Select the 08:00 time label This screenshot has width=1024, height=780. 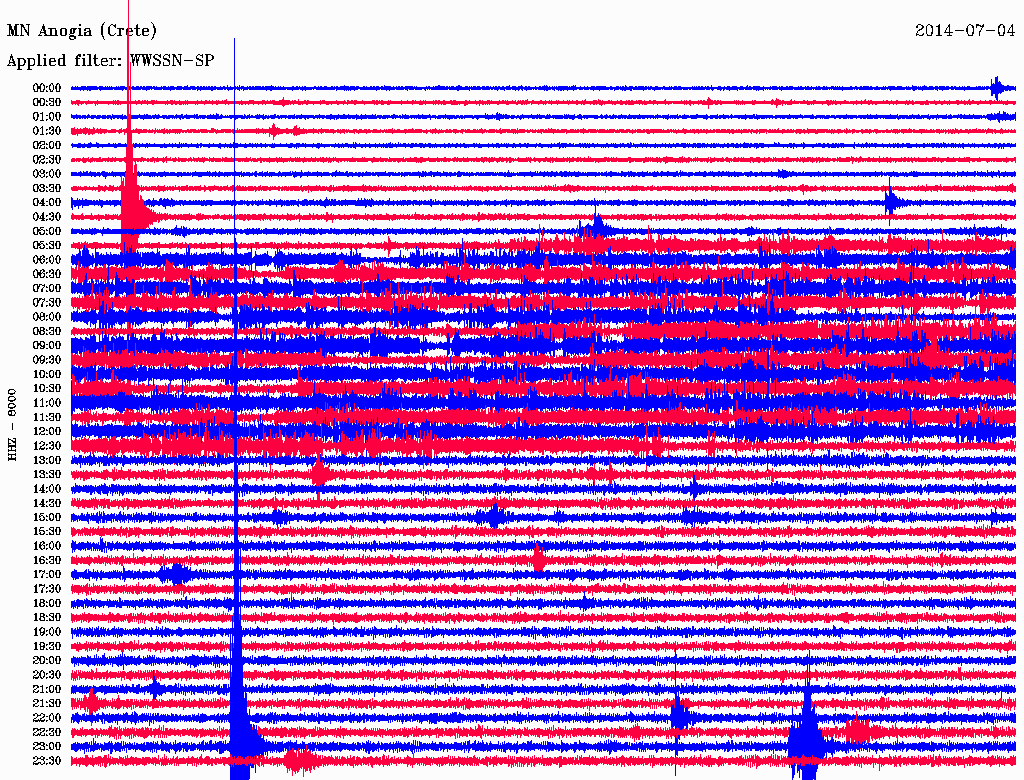tap(47, 317)
